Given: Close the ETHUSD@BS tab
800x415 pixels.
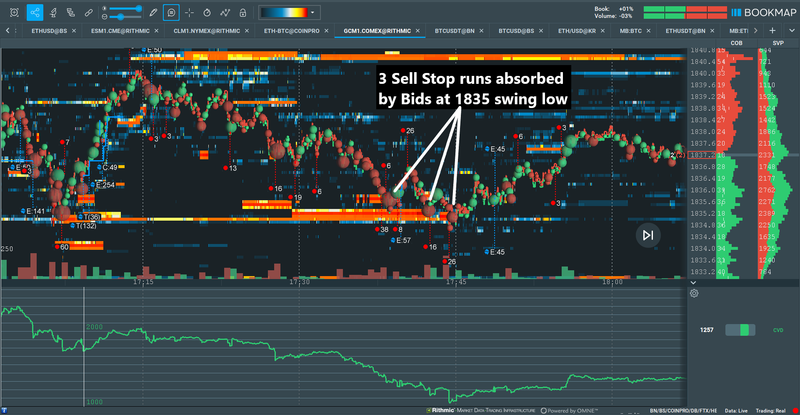Looking at the screenshot, I should (74, 31).
